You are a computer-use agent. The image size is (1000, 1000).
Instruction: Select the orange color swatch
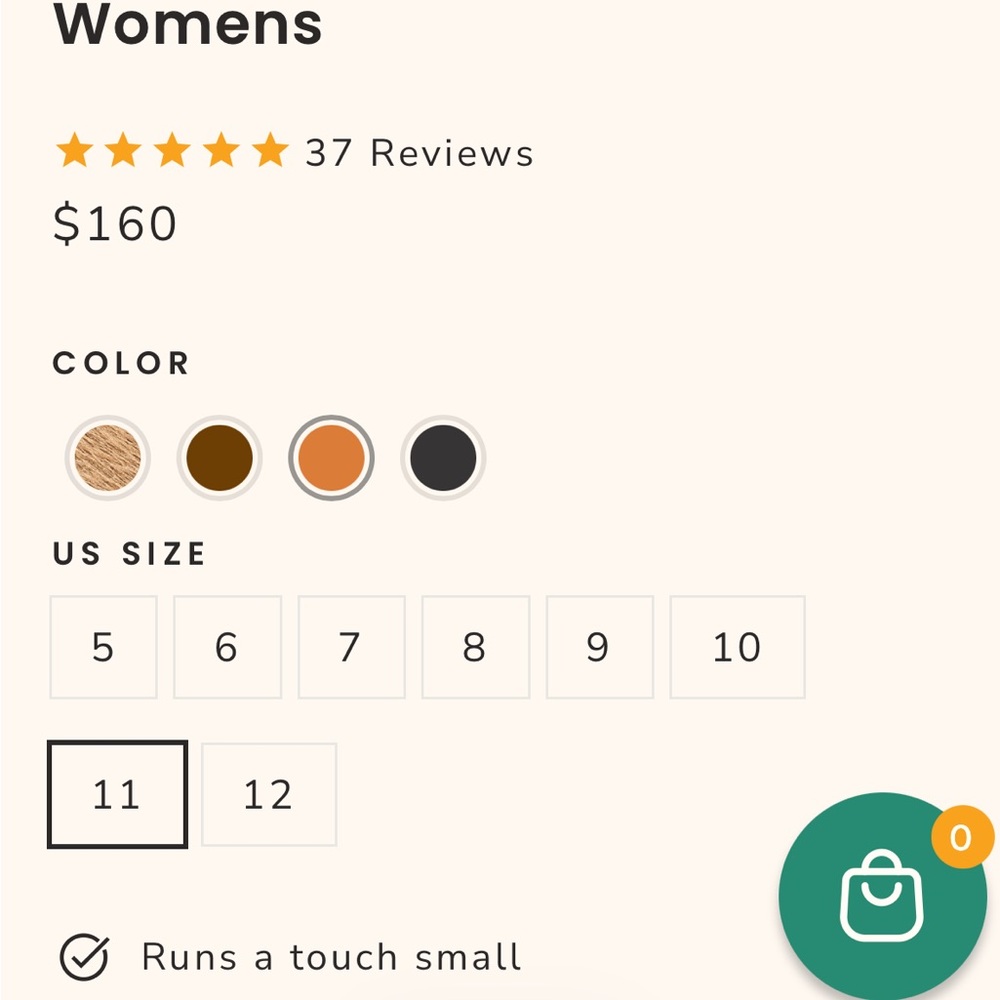coord(331,458)
